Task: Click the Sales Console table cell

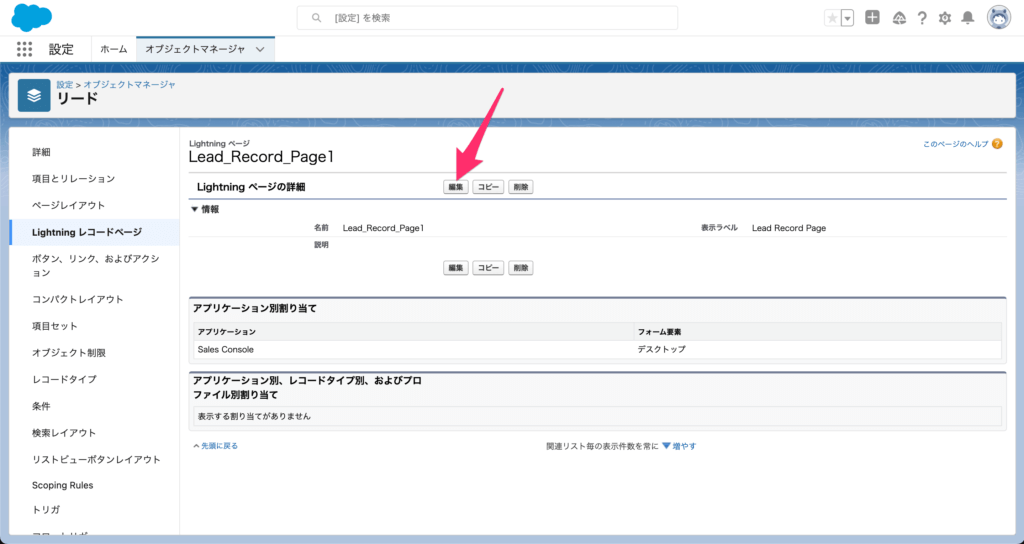Action: (413, 349)
